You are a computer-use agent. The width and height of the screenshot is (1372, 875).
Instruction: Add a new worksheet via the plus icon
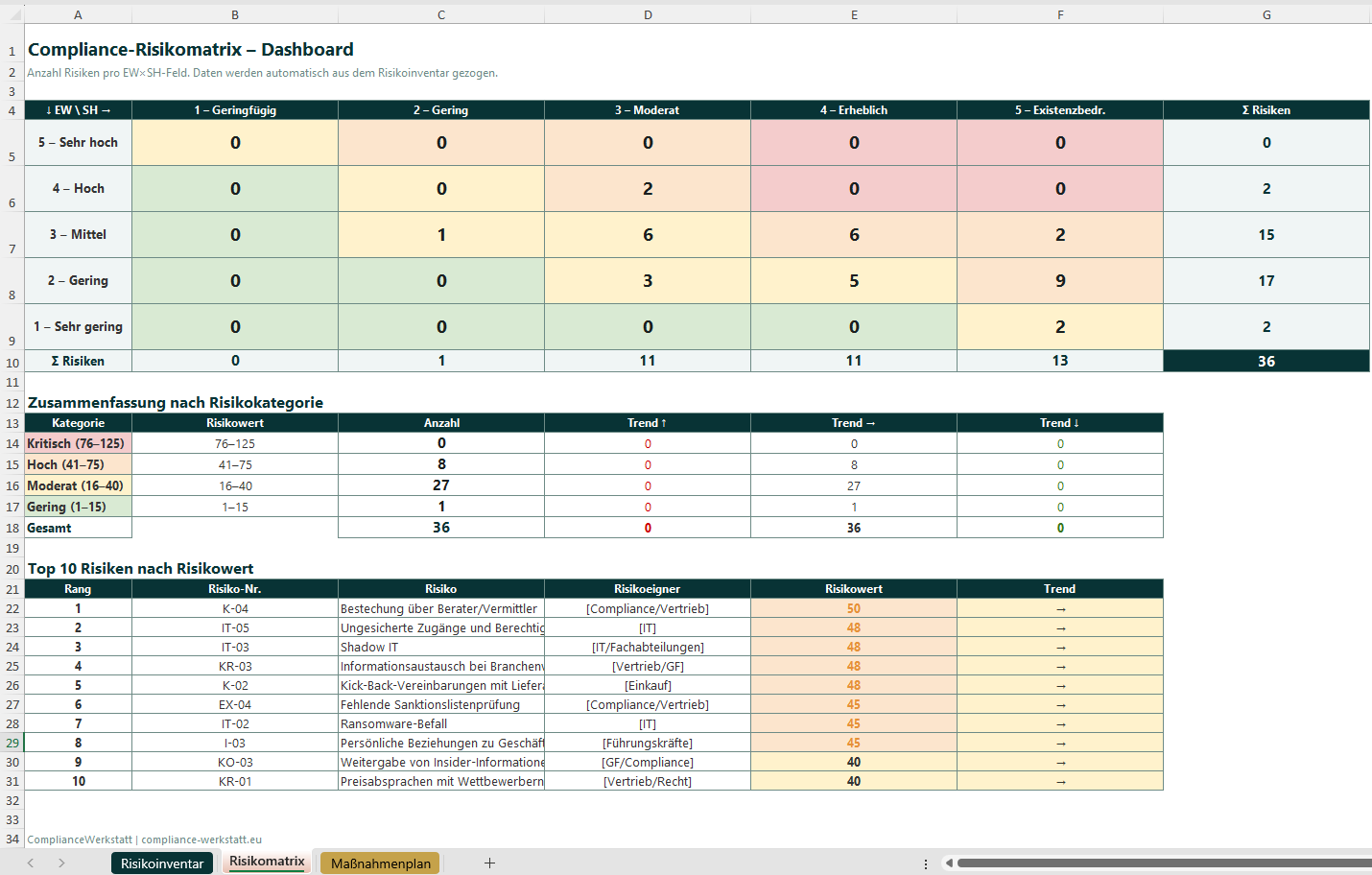489,863
